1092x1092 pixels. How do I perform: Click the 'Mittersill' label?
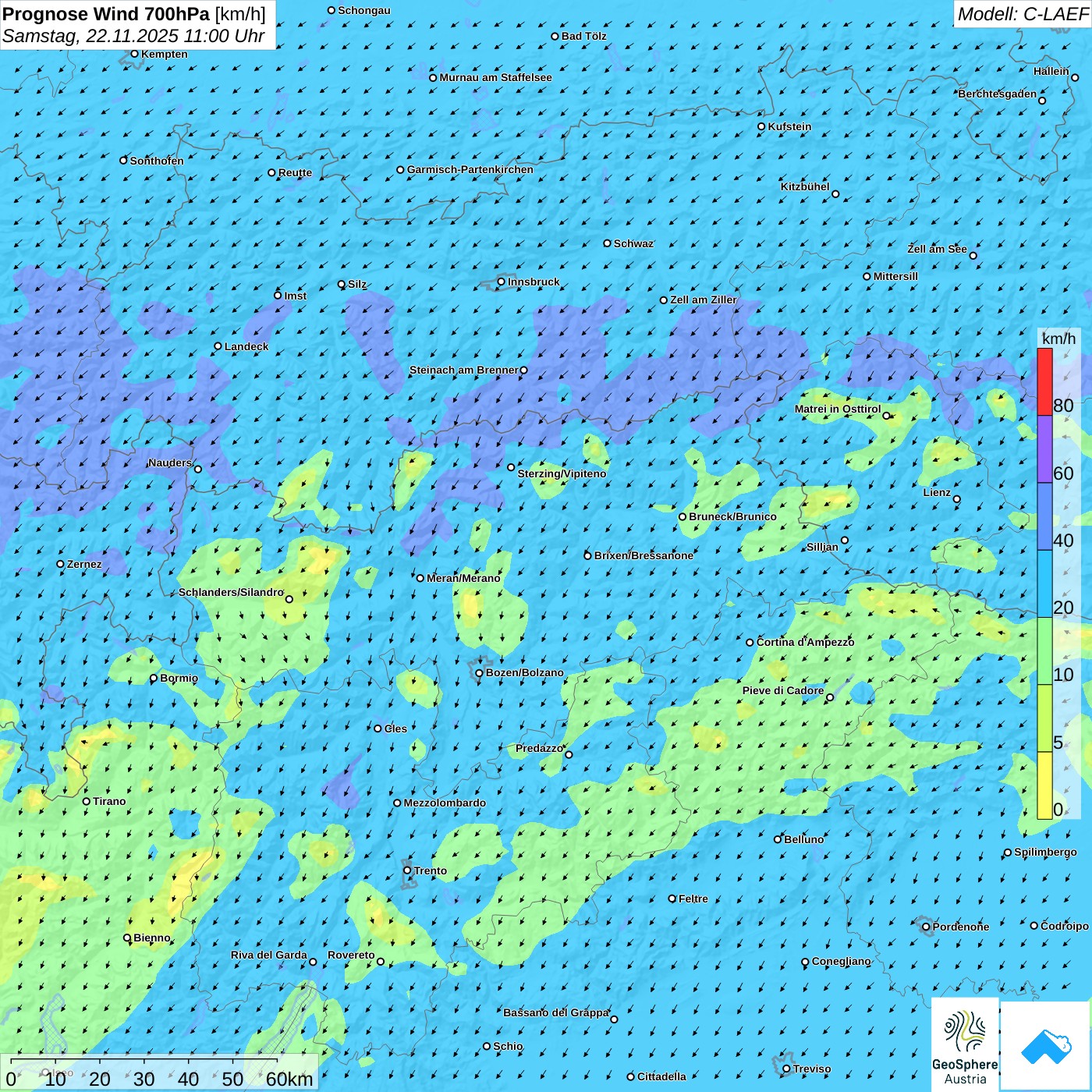tap(895, 276)
